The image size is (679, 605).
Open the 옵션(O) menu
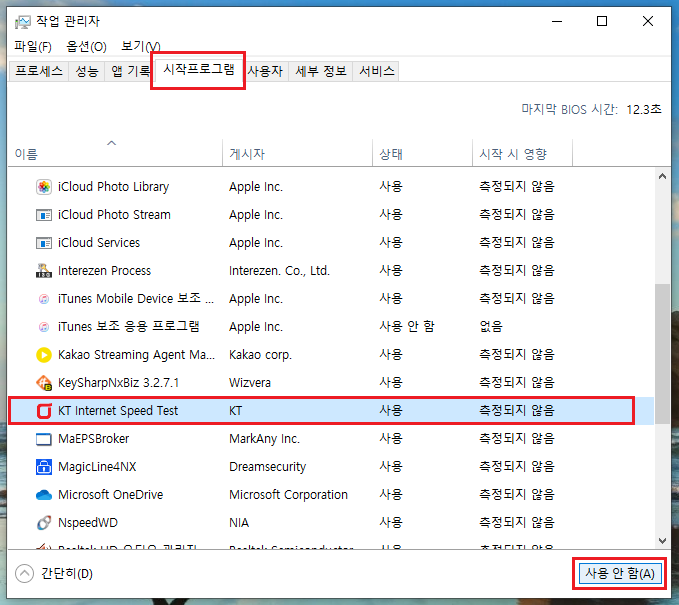[86, 46]
